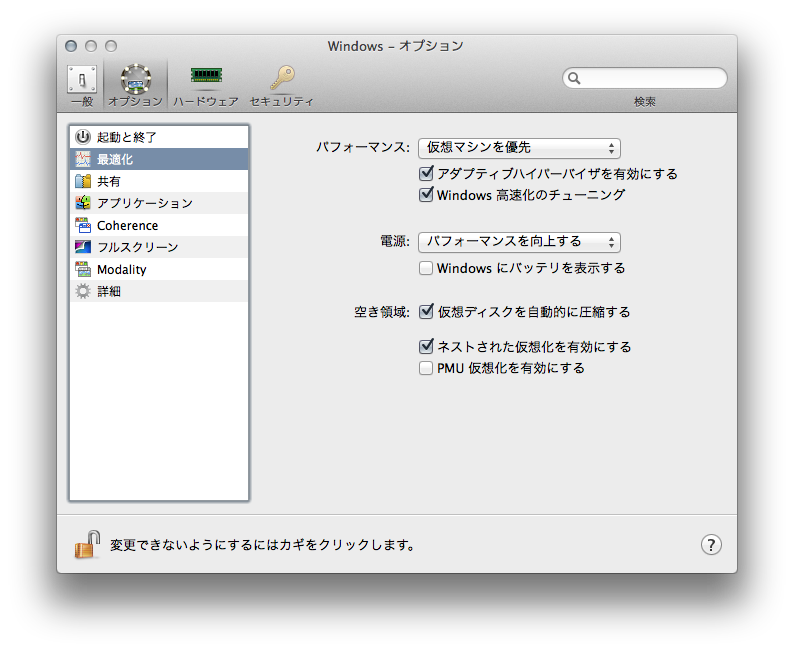The height and width of the screenshot is (652, 794).
Task: Click the icon beside アプリケーション
Action: (83, 203)
